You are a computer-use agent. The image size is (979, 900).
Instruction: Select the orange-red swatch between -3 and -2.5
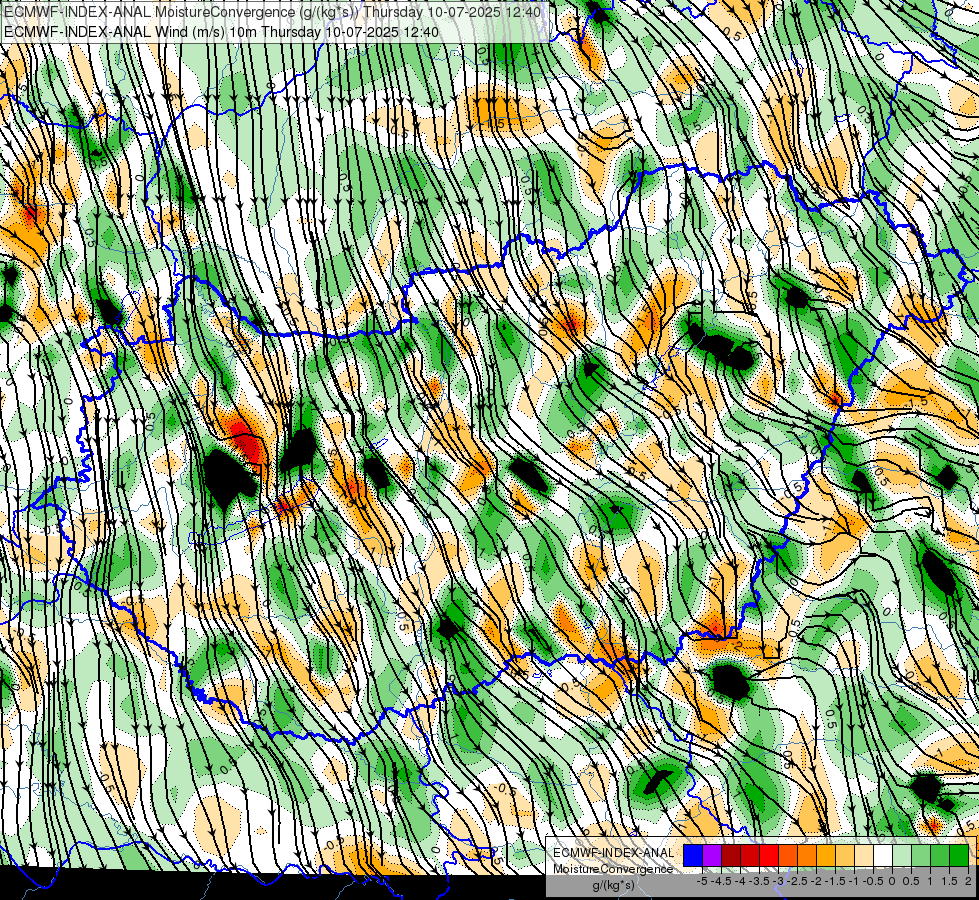[x=788, y=855]
